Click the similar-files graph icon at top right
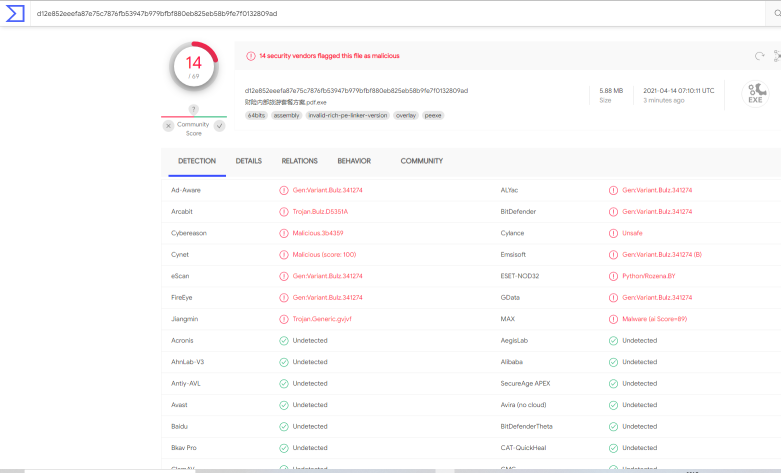 777,56
